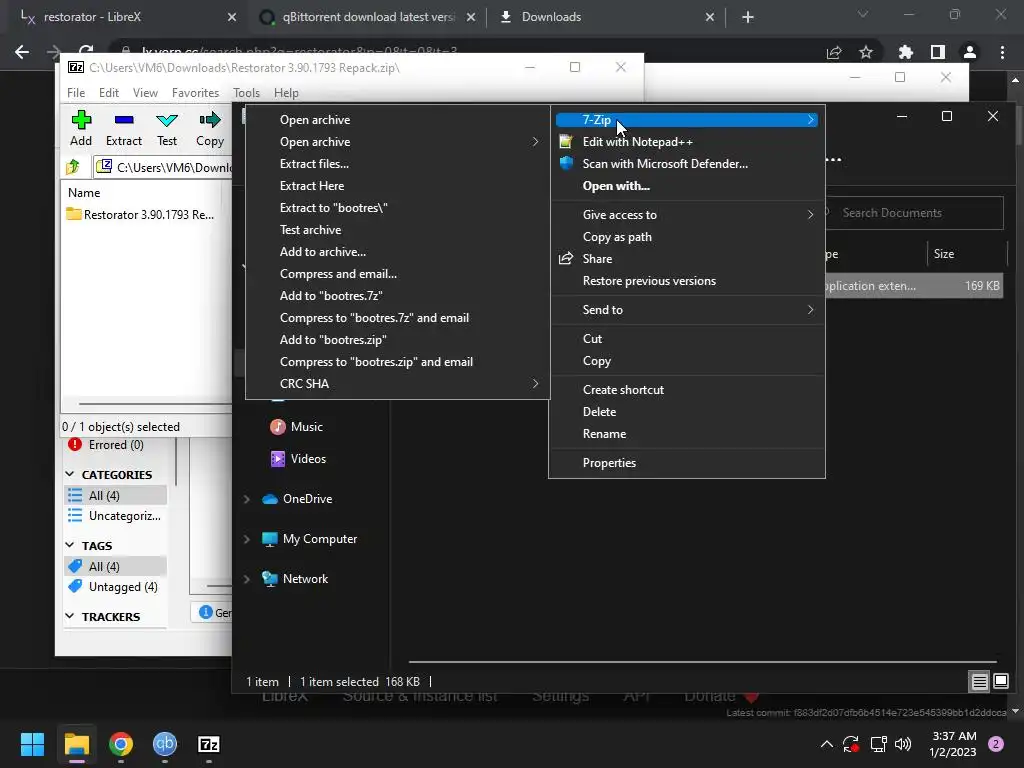This screenshot has width=1024, height=768.
Task: Click the Copy icon in 7-Zip toolbar
Action: [x=210, y=120]
